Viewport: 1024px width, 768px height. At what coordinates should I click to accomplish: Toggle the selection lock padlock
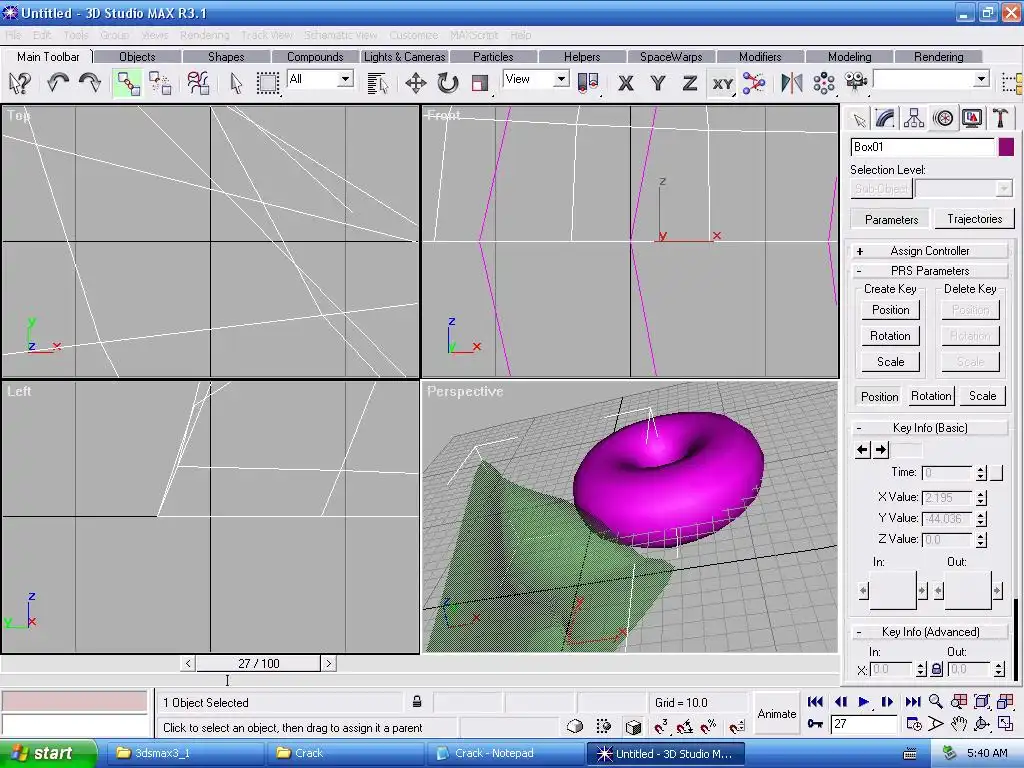417,702
